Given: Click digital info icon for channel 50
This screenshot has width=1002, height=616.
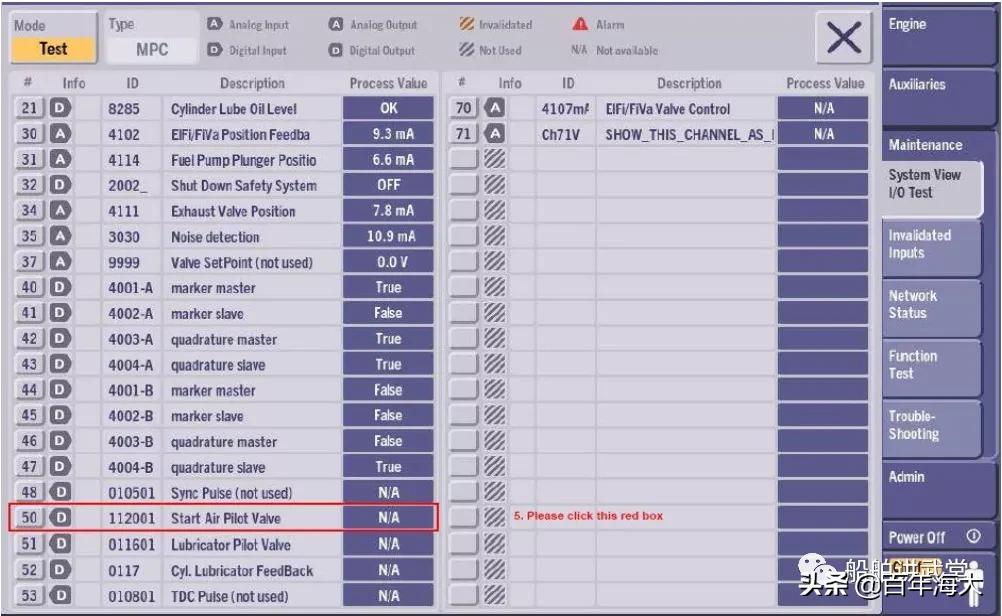Looking at the screenshot, I should pos(61,518).
